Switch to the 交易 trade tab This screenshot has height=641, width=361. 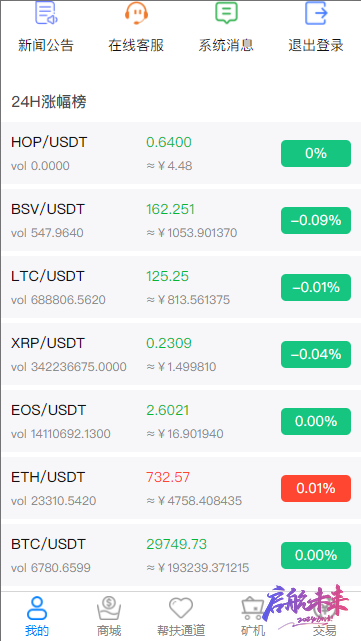tap(325, 630)
